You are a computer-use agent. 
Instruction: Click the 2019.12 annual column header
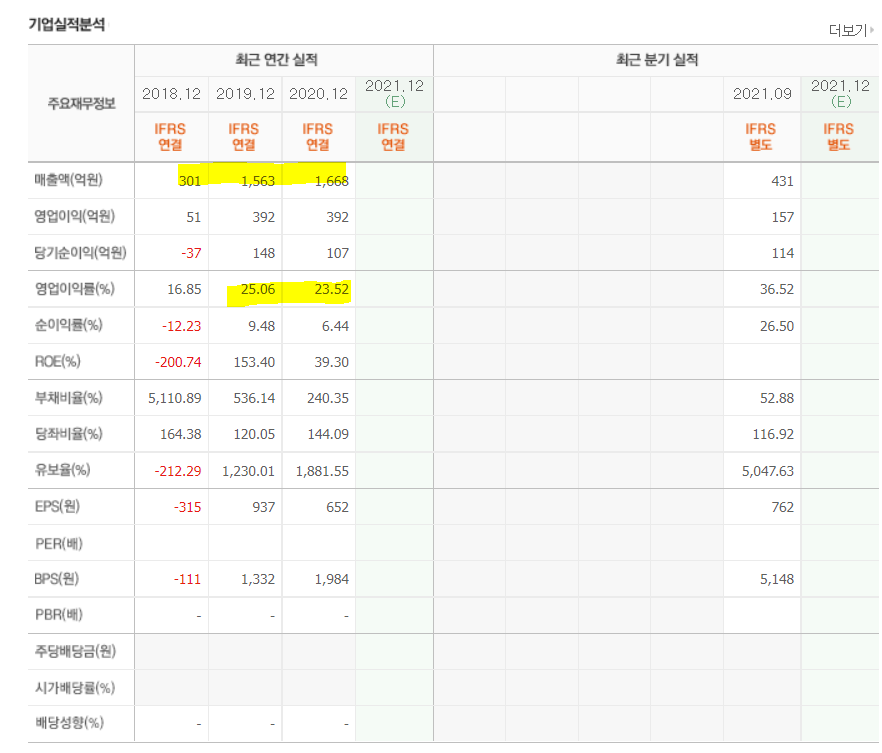(245, 94)
